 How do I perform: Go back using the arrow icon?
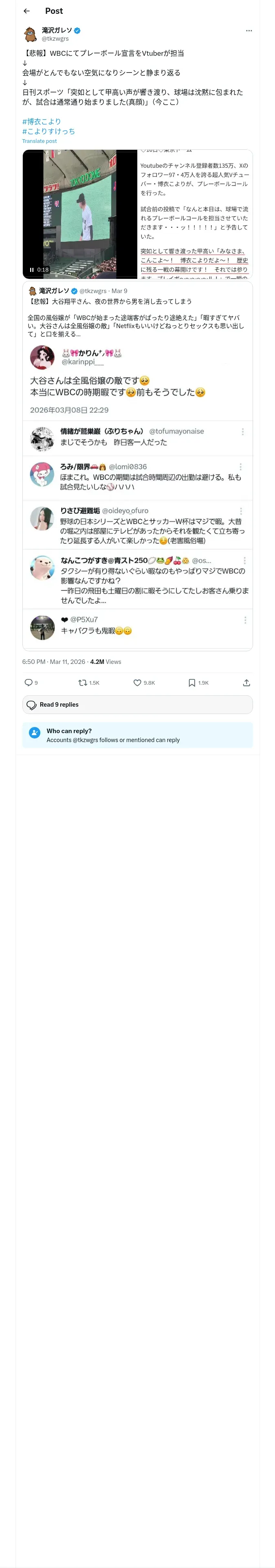click(26, 11)
